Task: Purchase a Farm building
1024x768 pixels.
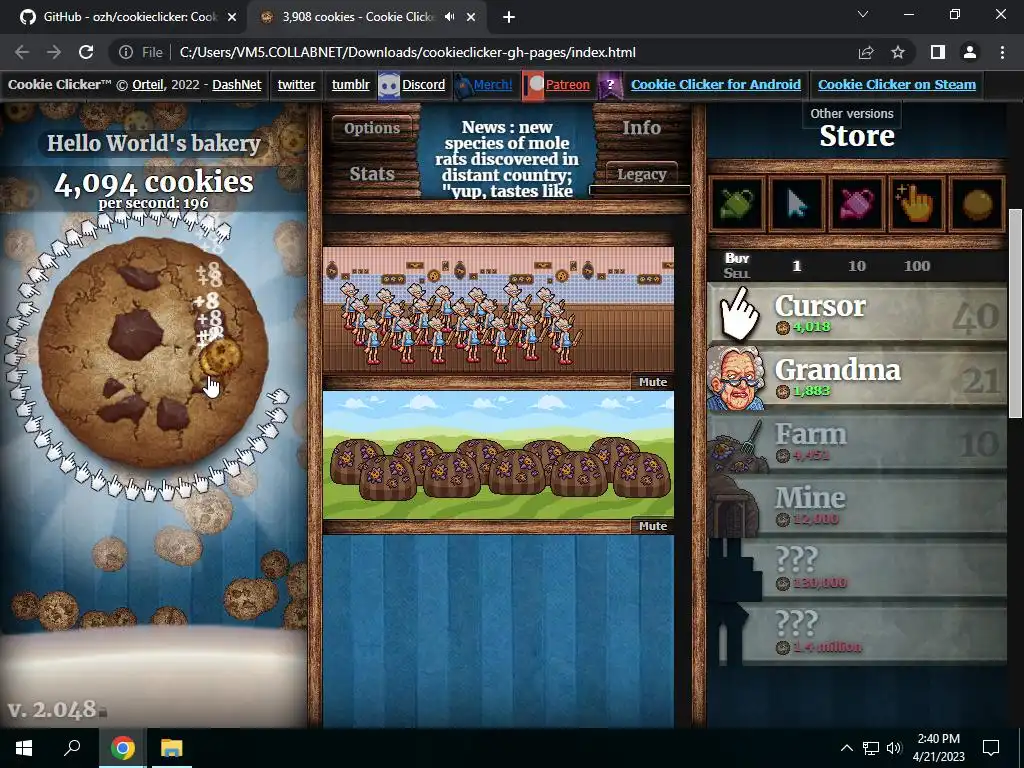Action: coord(857,442)
